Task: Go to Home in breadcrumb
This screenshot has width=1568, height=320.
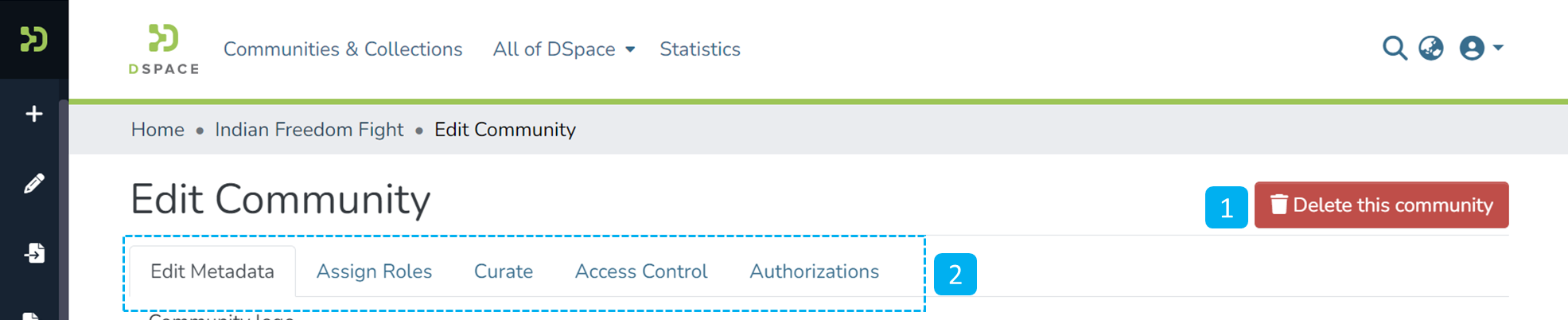Action: click(158, 130)
